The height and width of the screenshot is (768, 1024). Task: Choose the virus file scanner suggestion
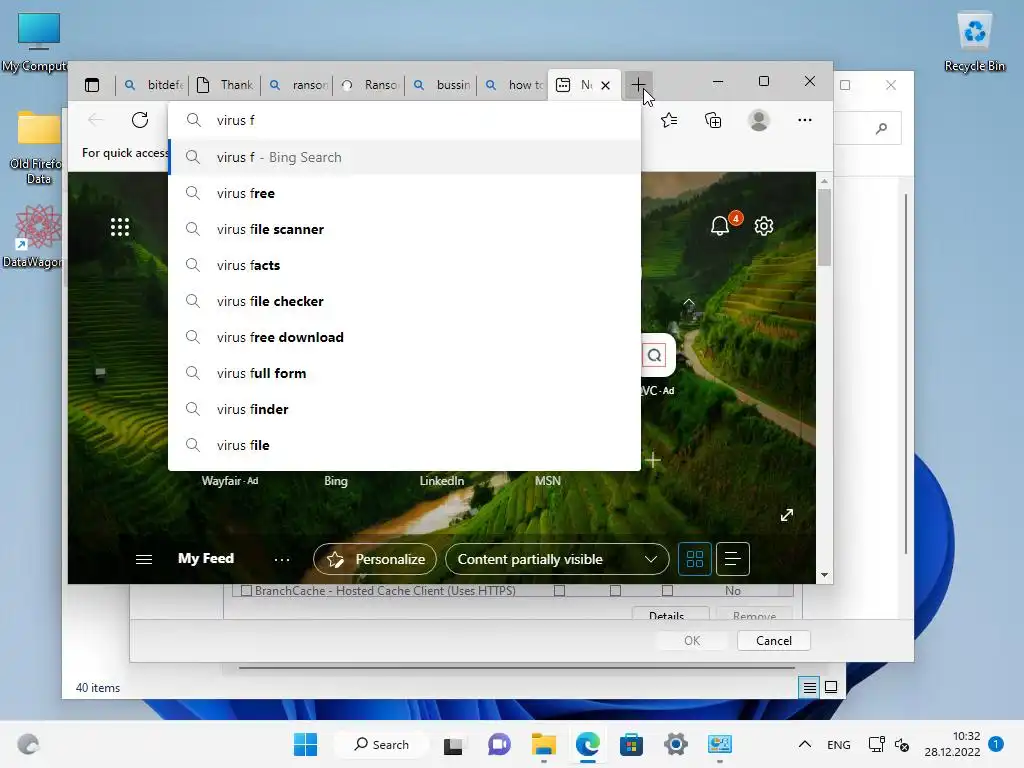click(x=404, y=229)
